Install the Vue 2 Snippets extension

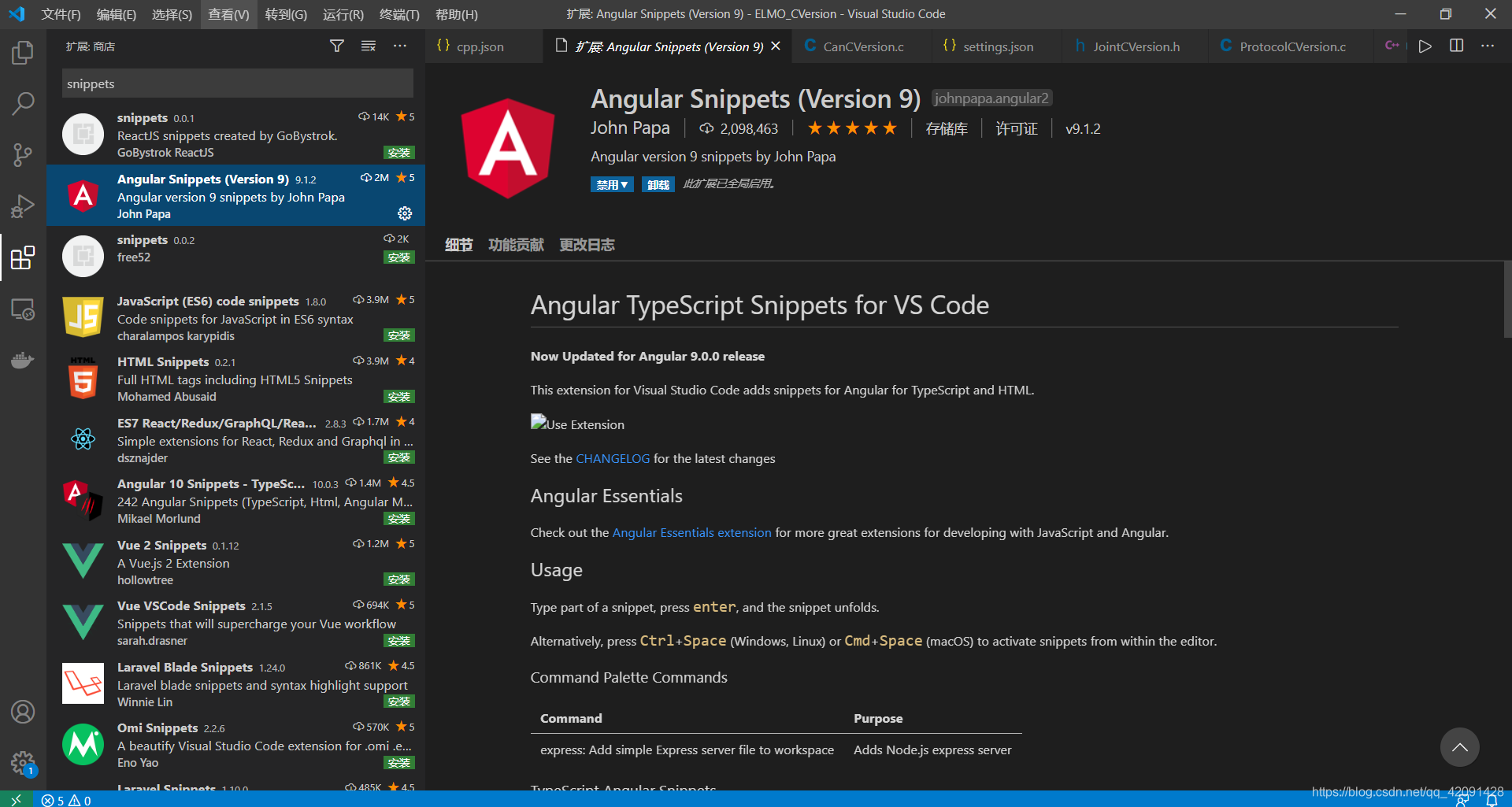click(x=399, y=579)
